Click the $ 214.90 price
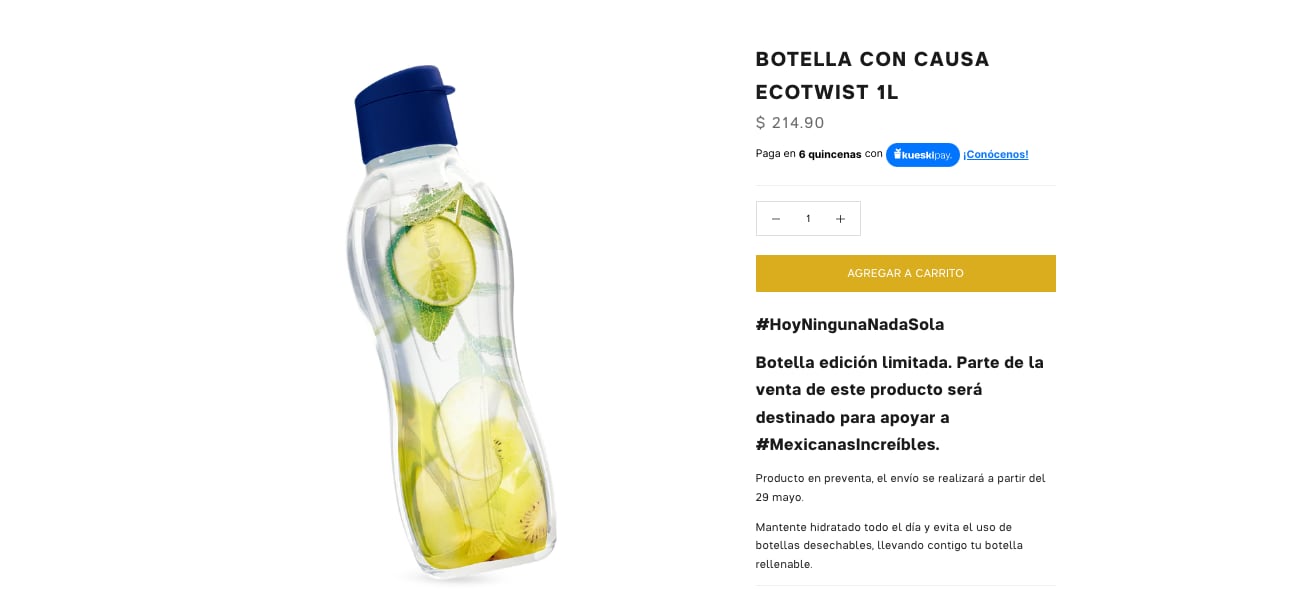The width and height of the screenshot is (1309, 589). click(x=790, y=123)
